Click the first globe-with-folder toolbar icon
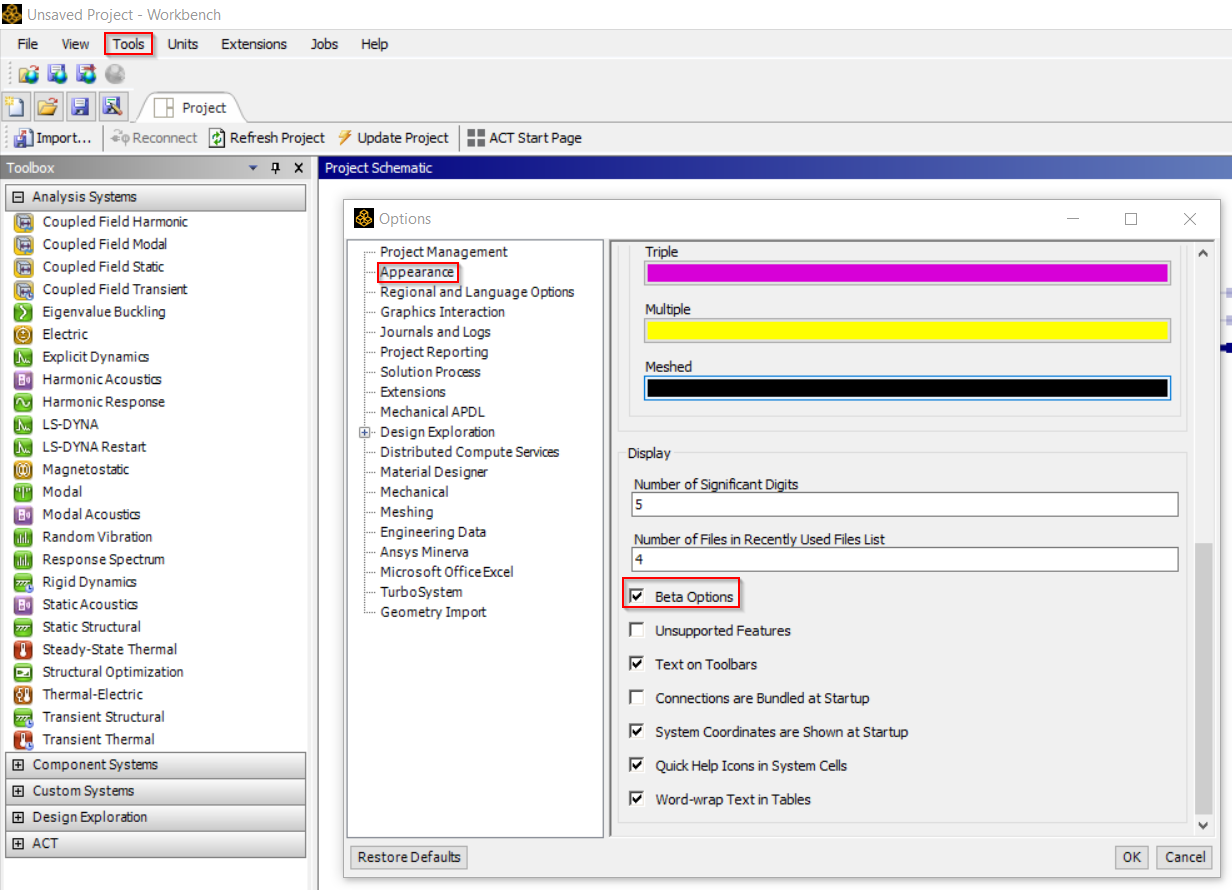 (28, 74)
